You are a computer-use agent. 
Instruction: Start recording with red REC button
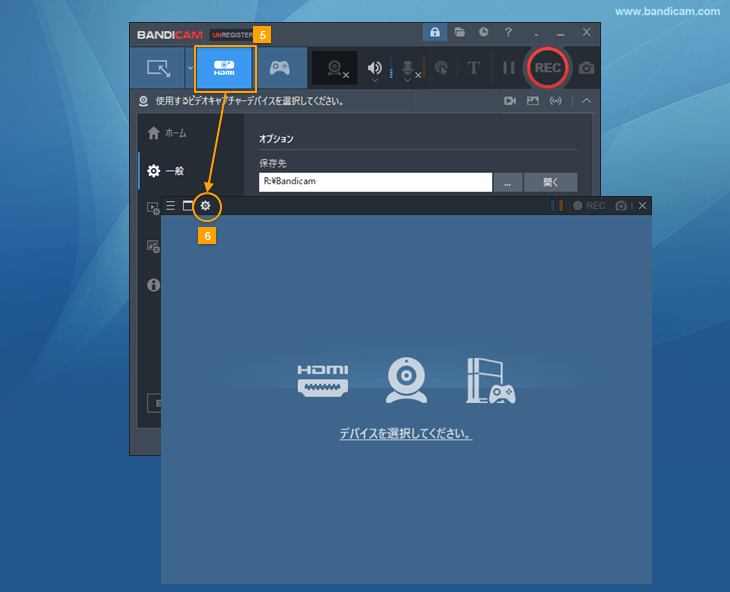click(548, 68)
